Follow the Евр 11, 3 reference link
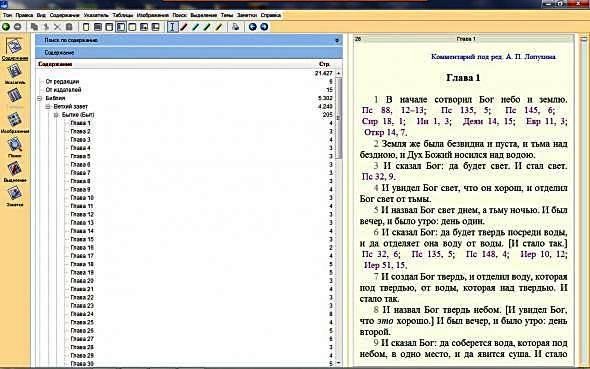590x369 pixels. 546,121
